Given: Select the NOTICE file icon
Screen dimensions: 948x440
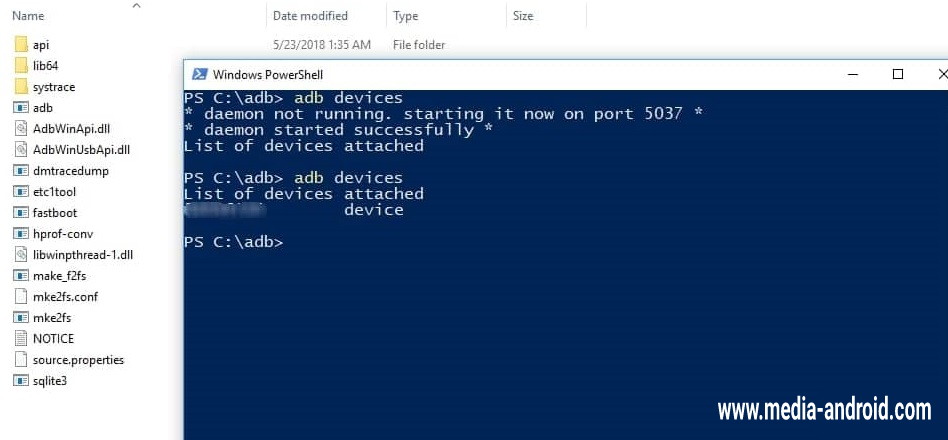Looking at the screenshot, I should tap(21, 339).
